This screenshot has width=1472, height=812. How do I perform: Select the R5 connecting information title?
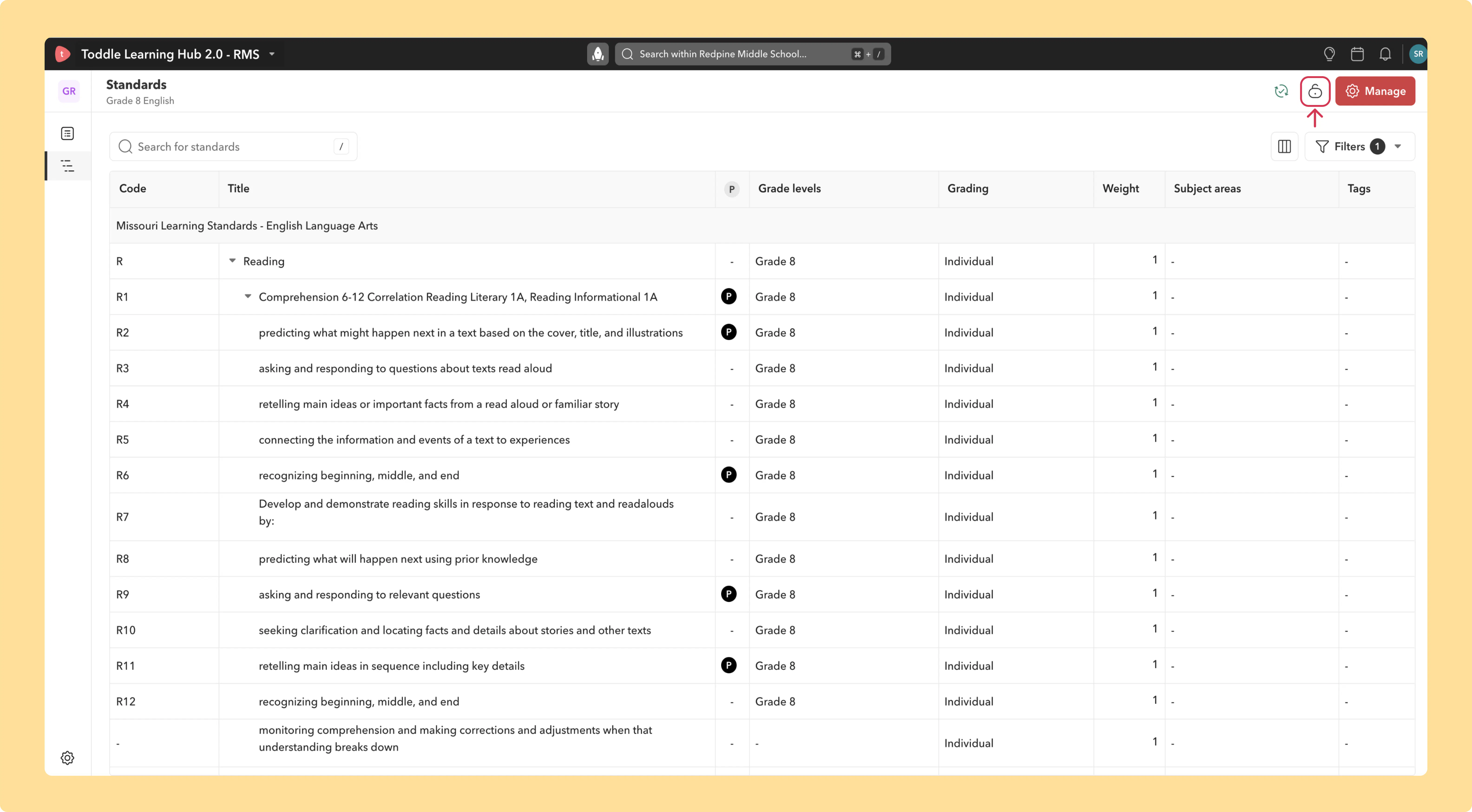[414, 439]
